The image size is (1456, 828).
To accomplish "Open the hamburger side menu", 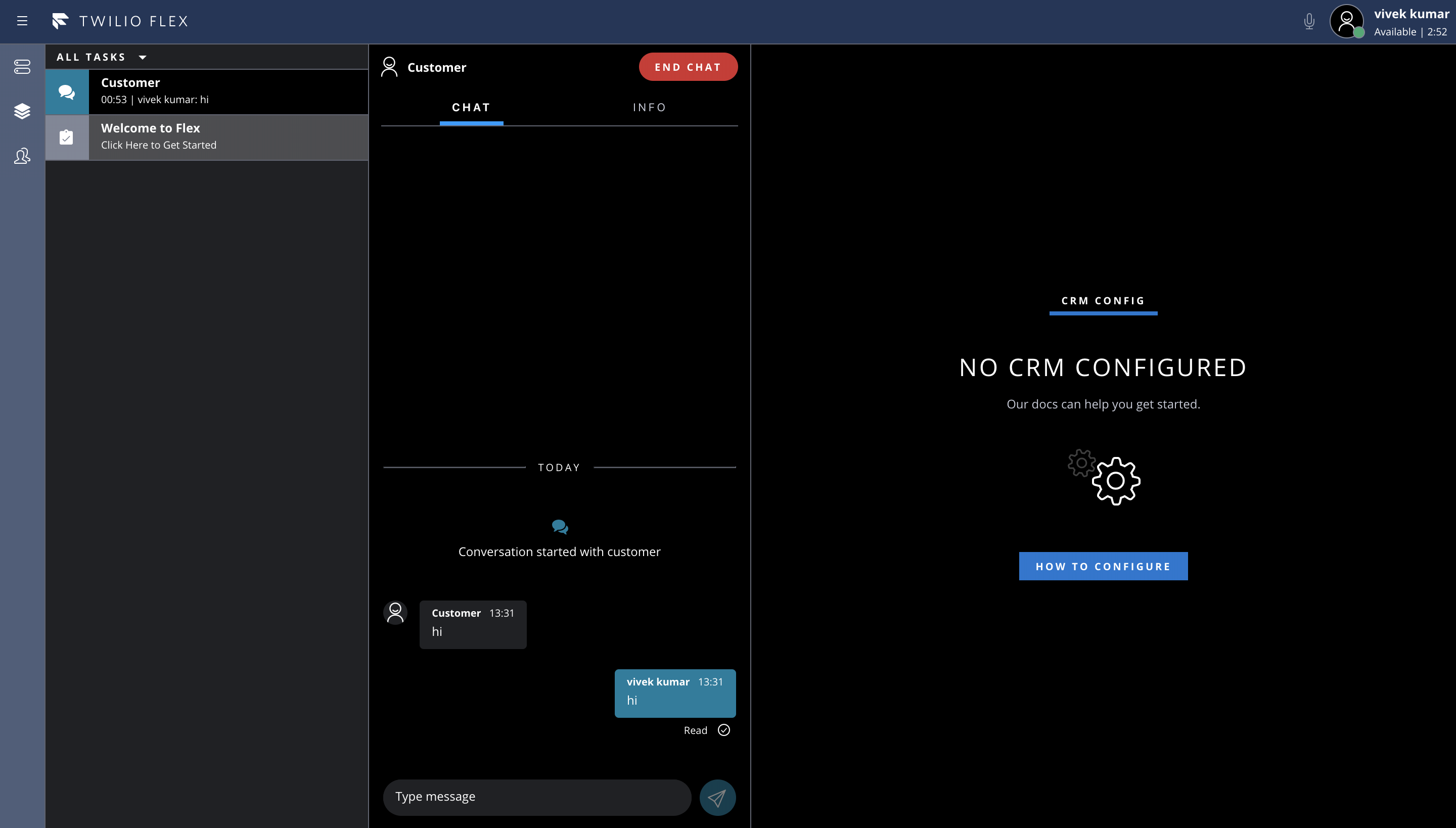I will 22,21.
